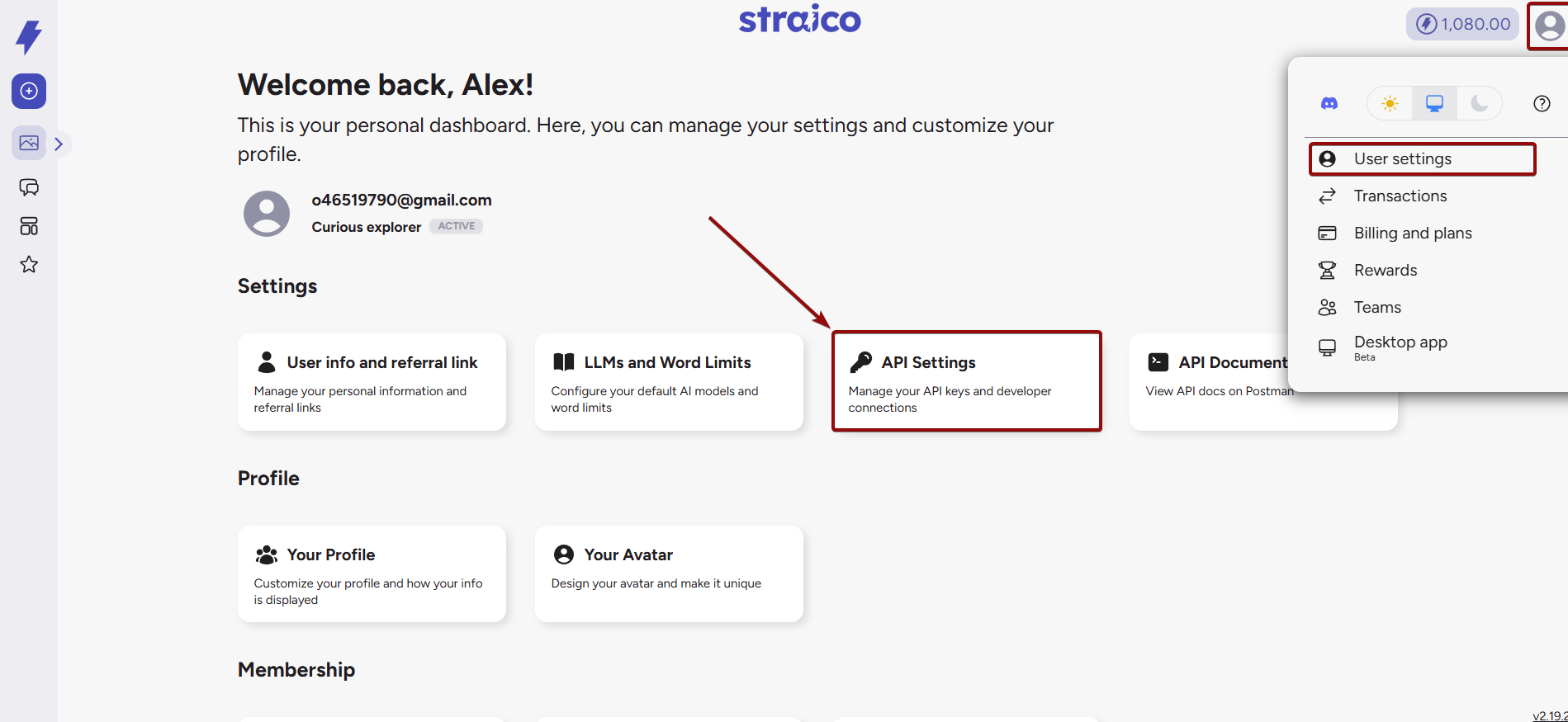Image resolution: width=1568 pixels, height=722 pixels.
Task: Start a new chat with plus icon
Action: (x=29, y=91)
